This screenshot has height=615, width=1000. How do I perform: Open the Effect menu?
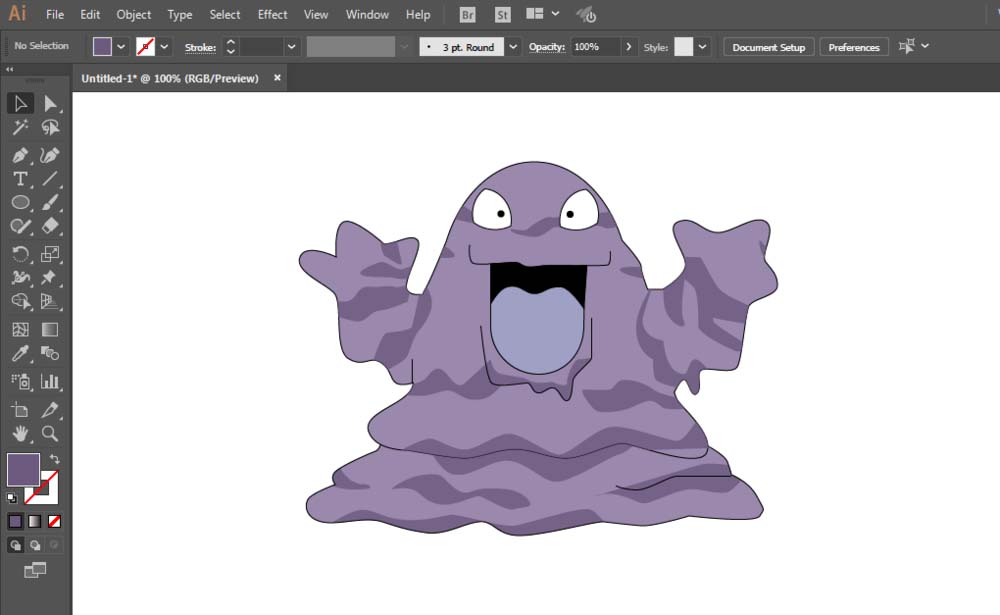[x=272, y=15]
